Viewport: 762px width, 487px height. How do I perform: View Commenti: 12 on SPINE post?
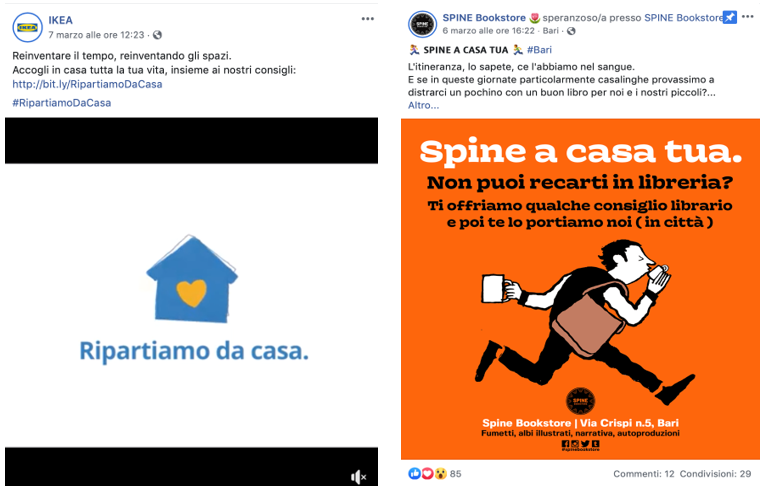(643, 473)
